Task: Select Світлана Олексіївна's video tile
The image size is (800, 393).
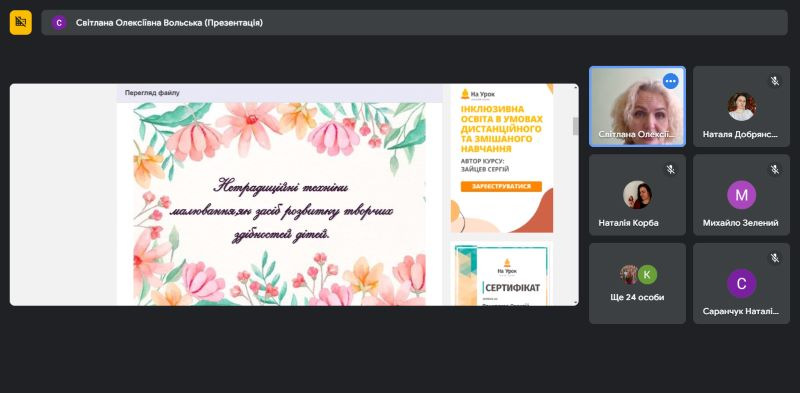Action: point(637,107)
